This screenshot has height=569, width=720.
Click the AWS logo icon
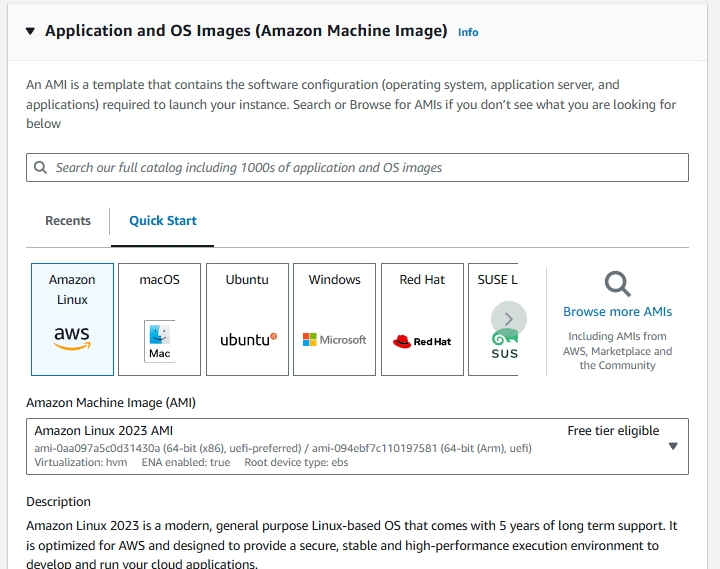click(72, 338)
